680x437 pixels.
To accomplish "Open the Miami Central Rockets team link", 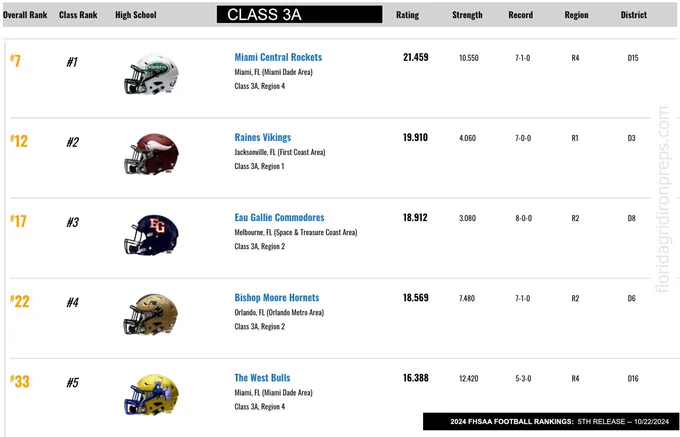I will [x=278, y=57].
